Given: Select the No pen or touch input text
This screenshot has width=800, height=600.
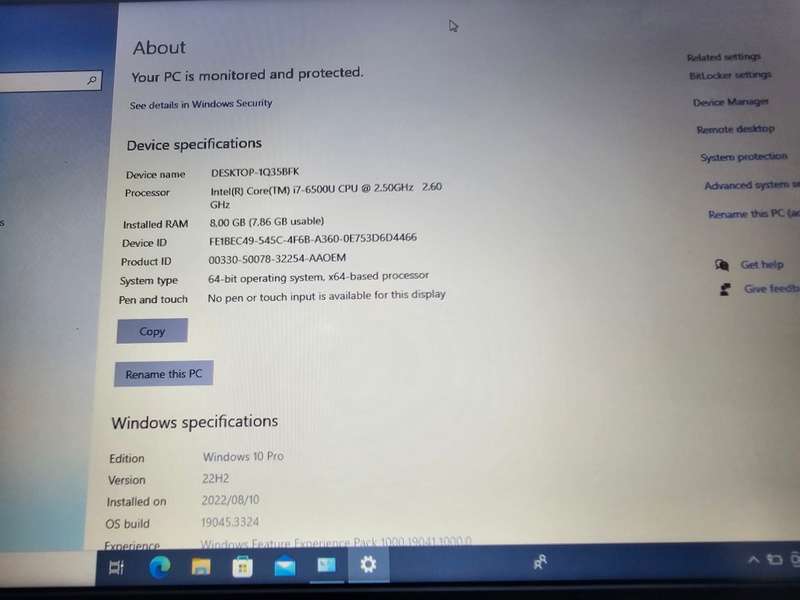Looking at the screenshot, I should [x=327, y=296].
